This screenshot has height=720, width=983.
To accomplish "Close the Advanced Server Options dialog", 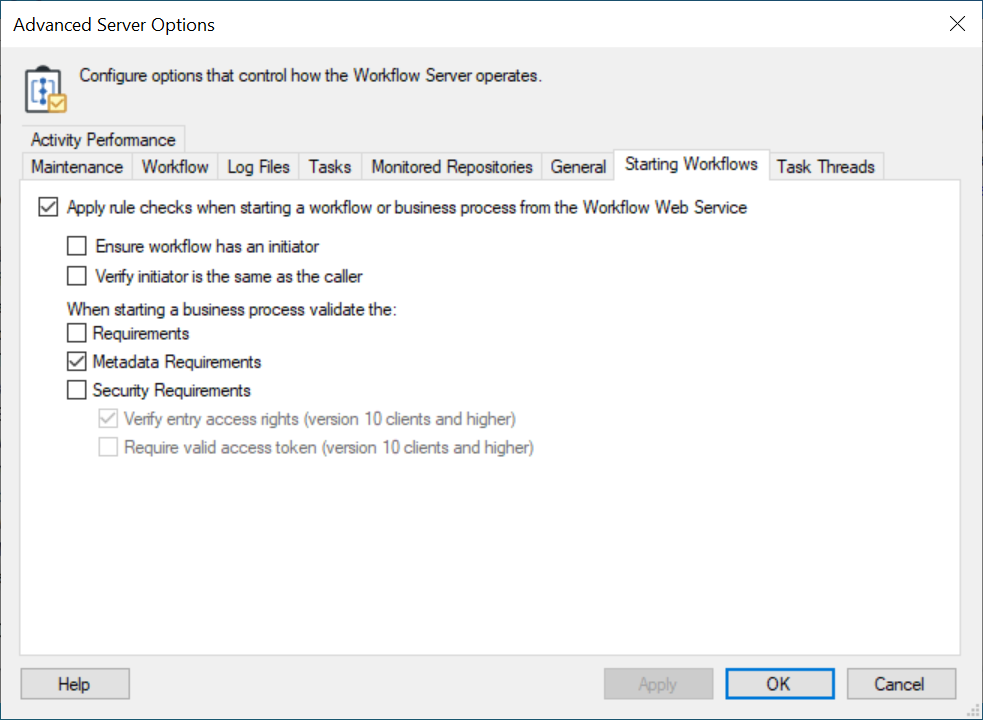I will click(x=957, y=25).
